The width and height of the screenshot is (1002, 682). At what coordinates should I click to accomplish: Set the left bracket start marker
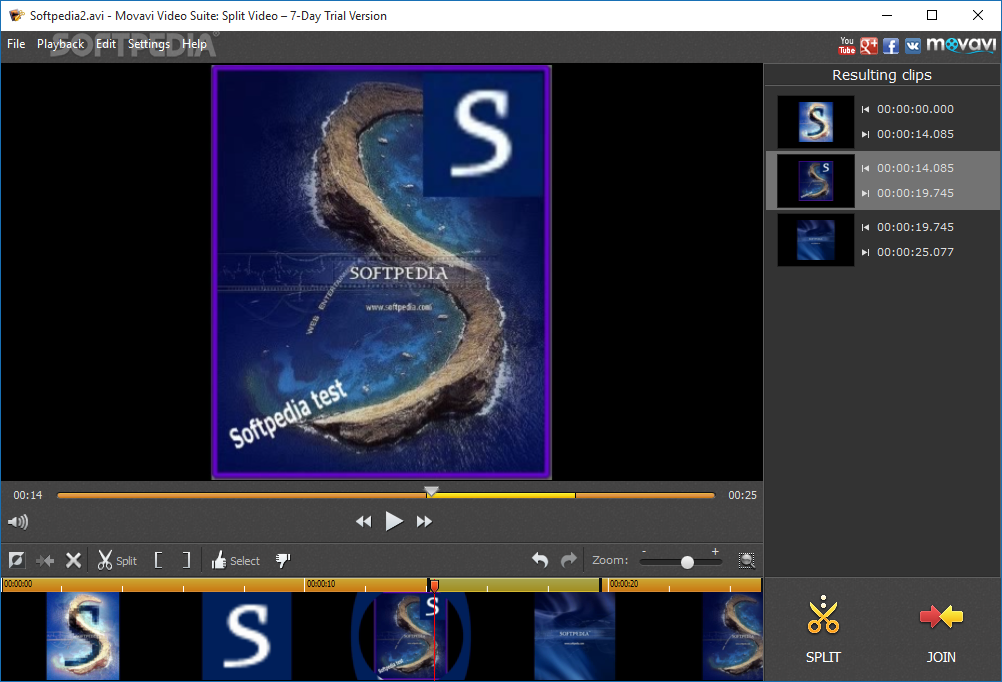pos(158,561)
